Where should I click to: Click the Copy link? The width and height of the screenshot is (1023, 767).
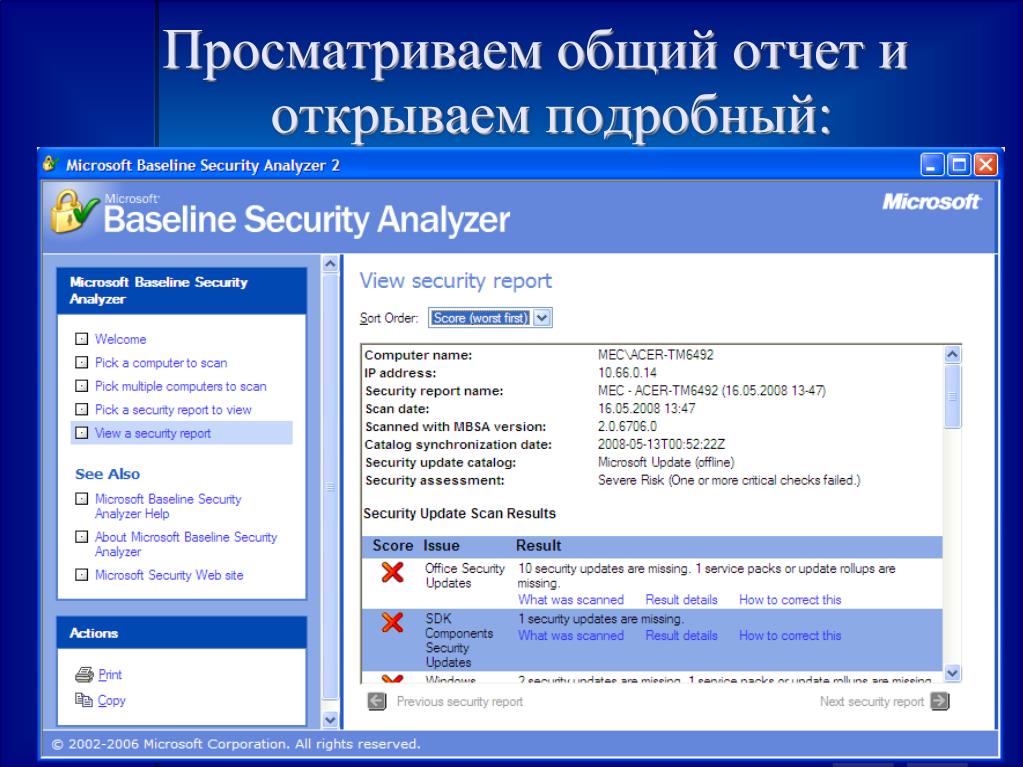(x=112, y=700)
